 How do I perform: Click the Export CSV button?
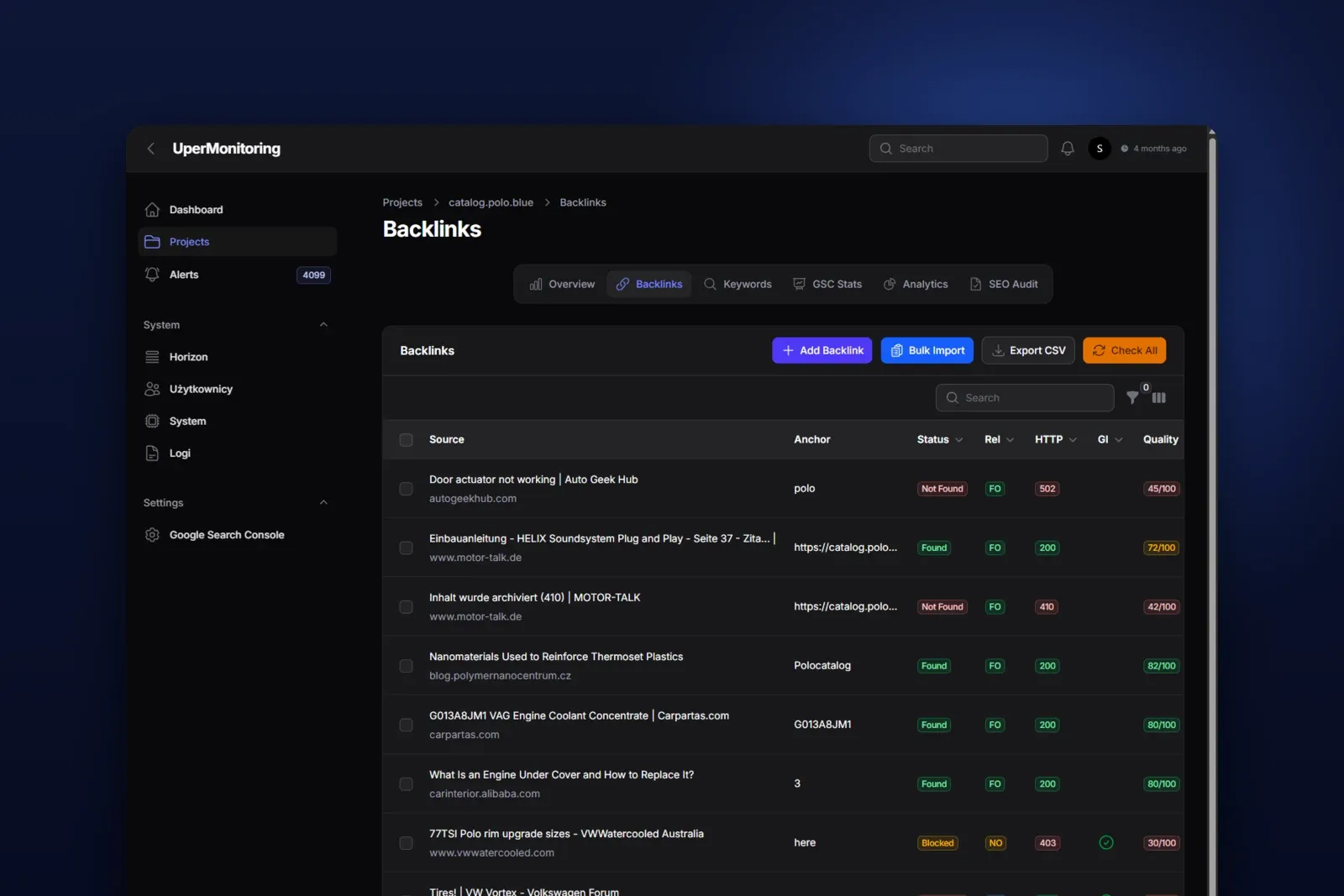pos(1028,351)
